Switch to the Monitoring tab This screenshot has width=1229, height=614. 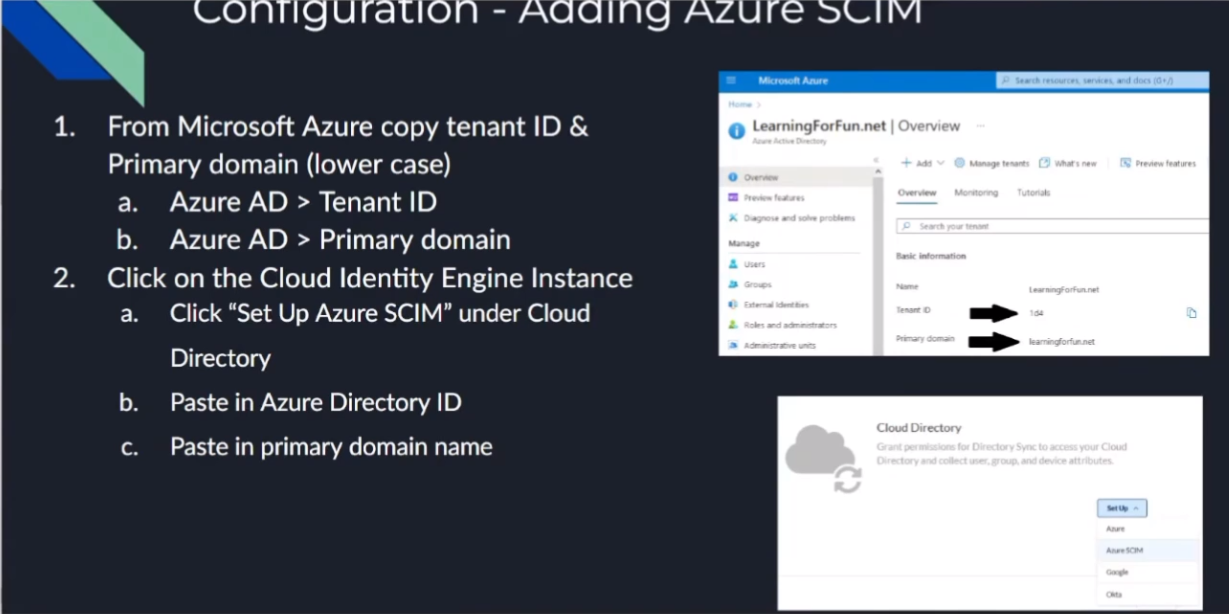976,193
